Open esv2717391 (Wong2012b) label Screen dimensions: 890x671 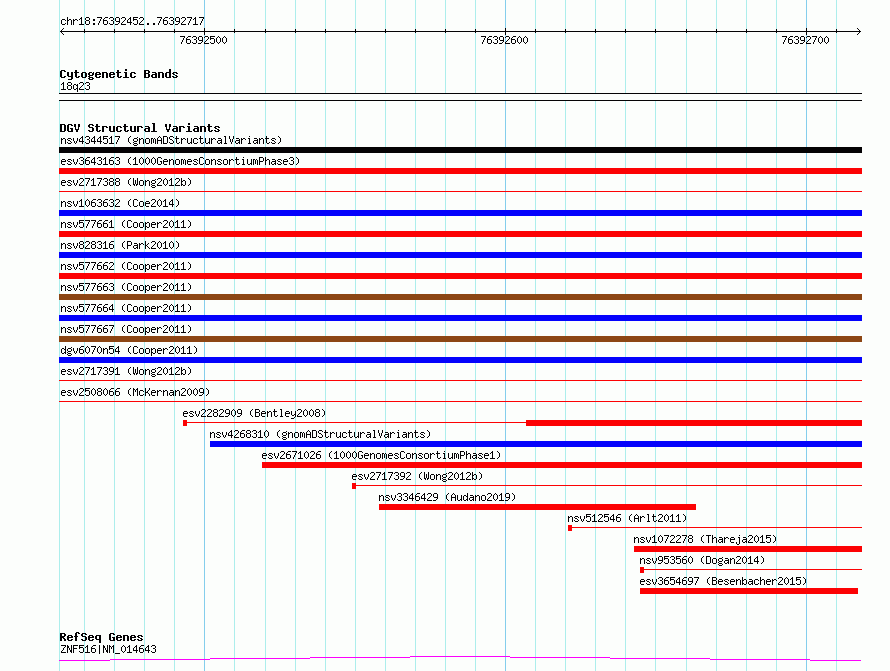coord(126,371)
